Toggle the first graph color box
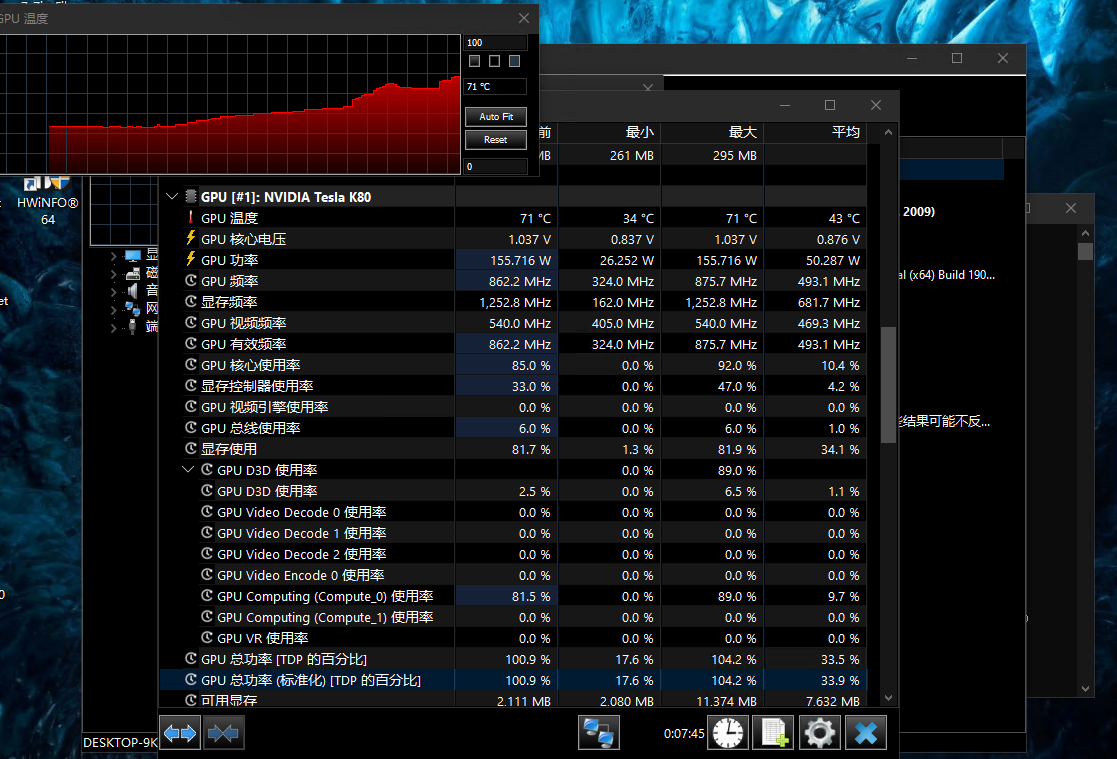This screenshot has width=1117, height=759. click(475, 62)
